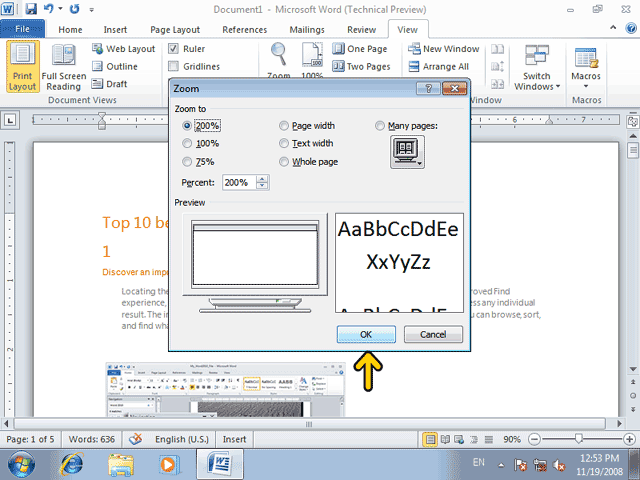Open the Windows Start button
The width and height of the screenshot is (640, 480).
tap(21, 464)
